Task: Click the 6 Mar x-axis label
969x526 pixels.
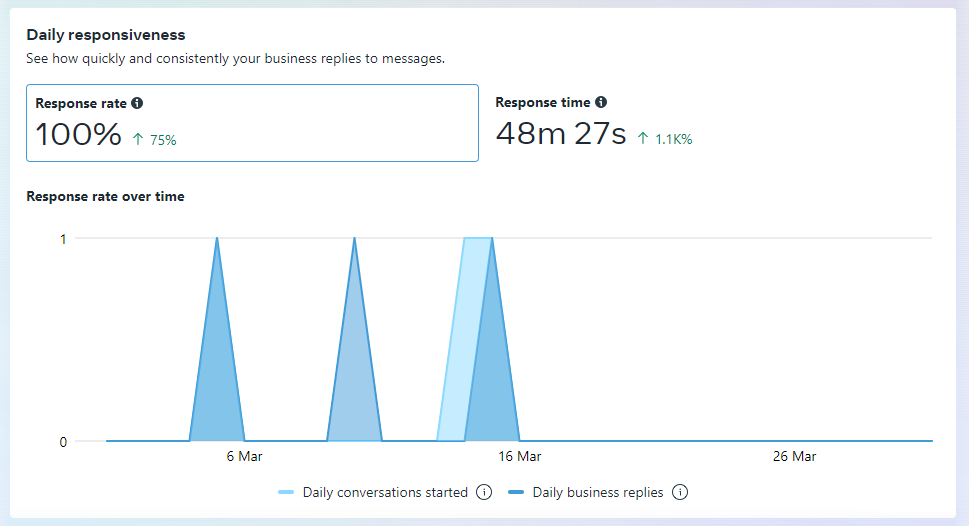Action: [244, 456]
